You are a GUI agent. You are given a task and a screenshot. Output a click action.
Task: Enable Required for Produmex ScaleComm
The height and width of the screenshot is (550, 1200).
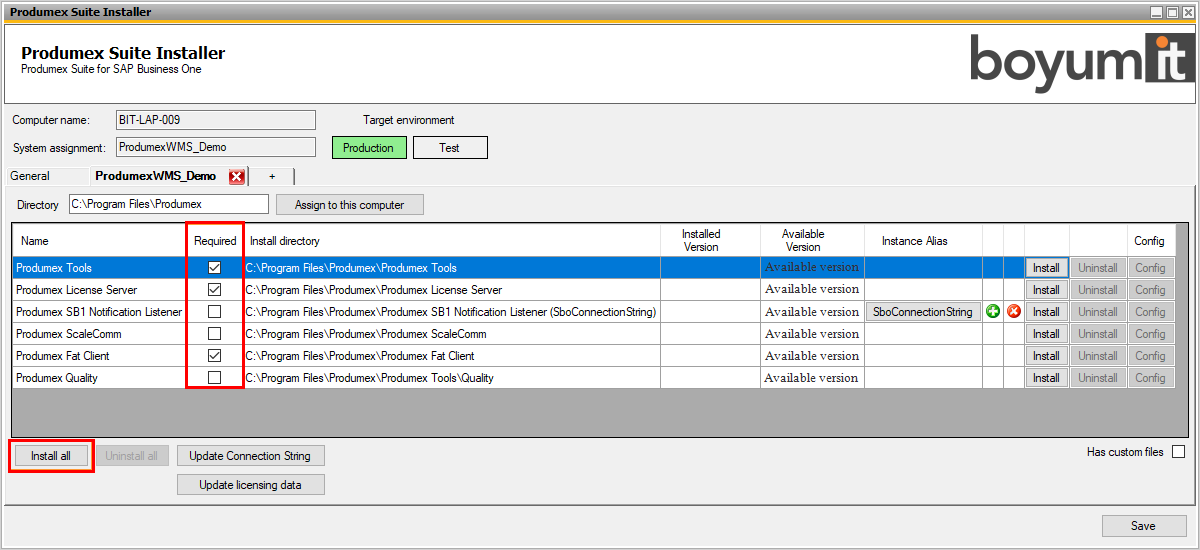pos(214,334)
